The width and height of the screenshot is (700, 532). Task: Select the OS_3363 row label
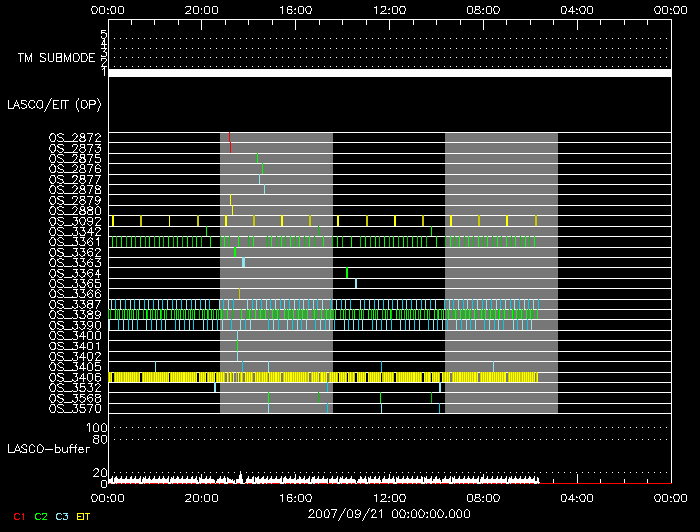coord(75,262)
